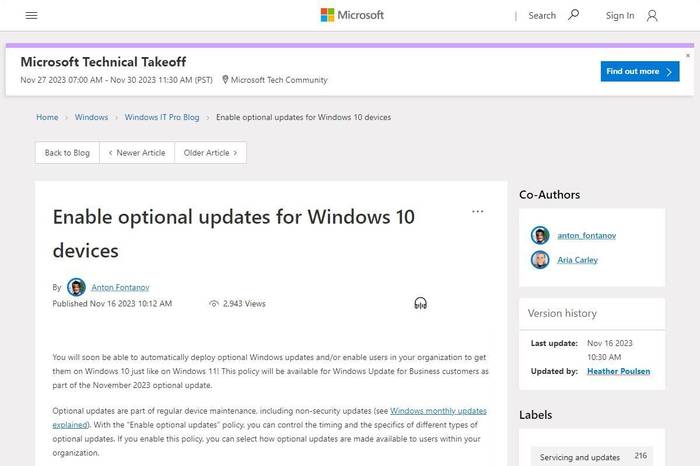Click the Microsoft logo

(x=352, y=15)
